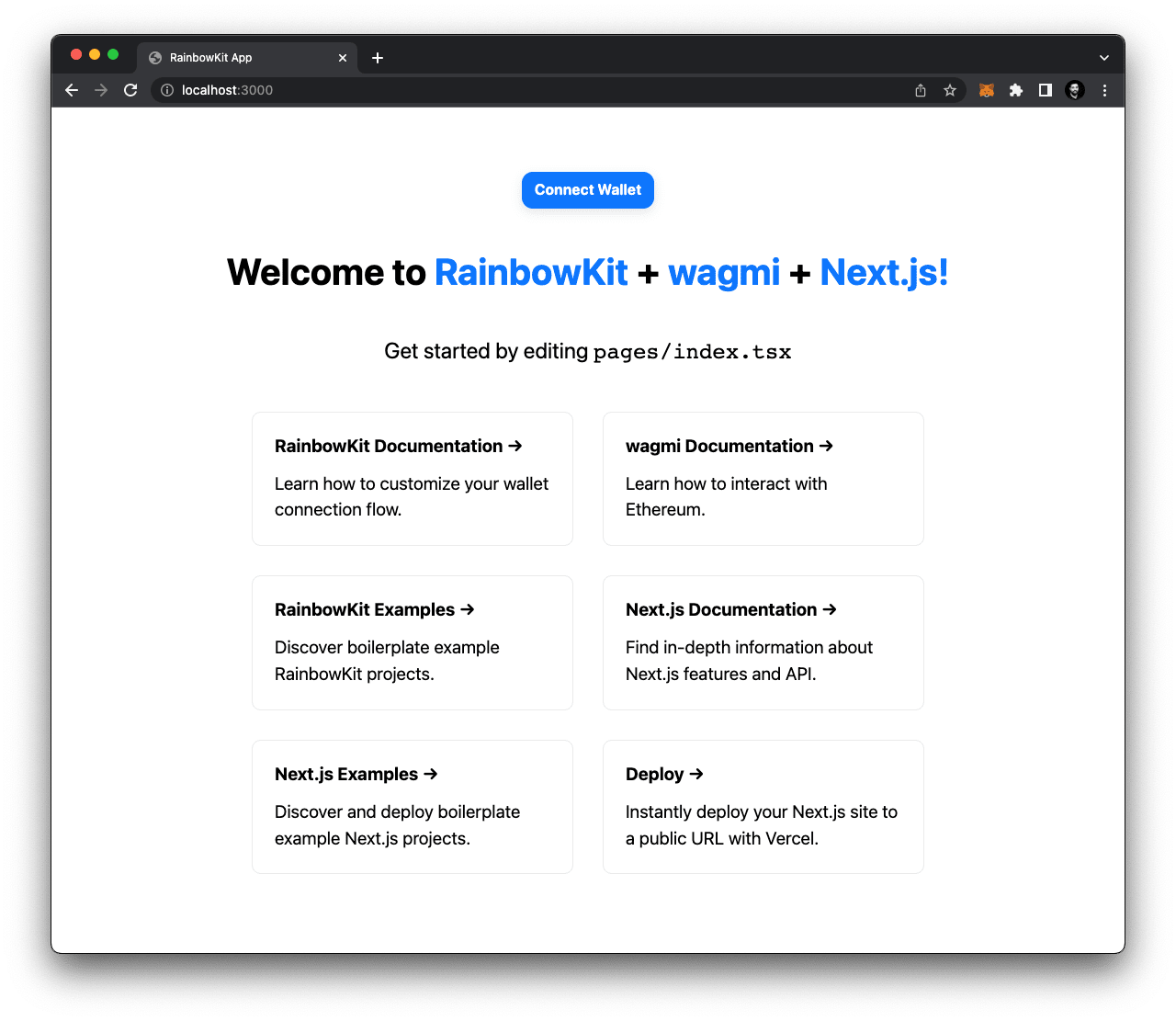
Task: Click the share page icon
Action: pyautogui.click(x=921, y=90)
